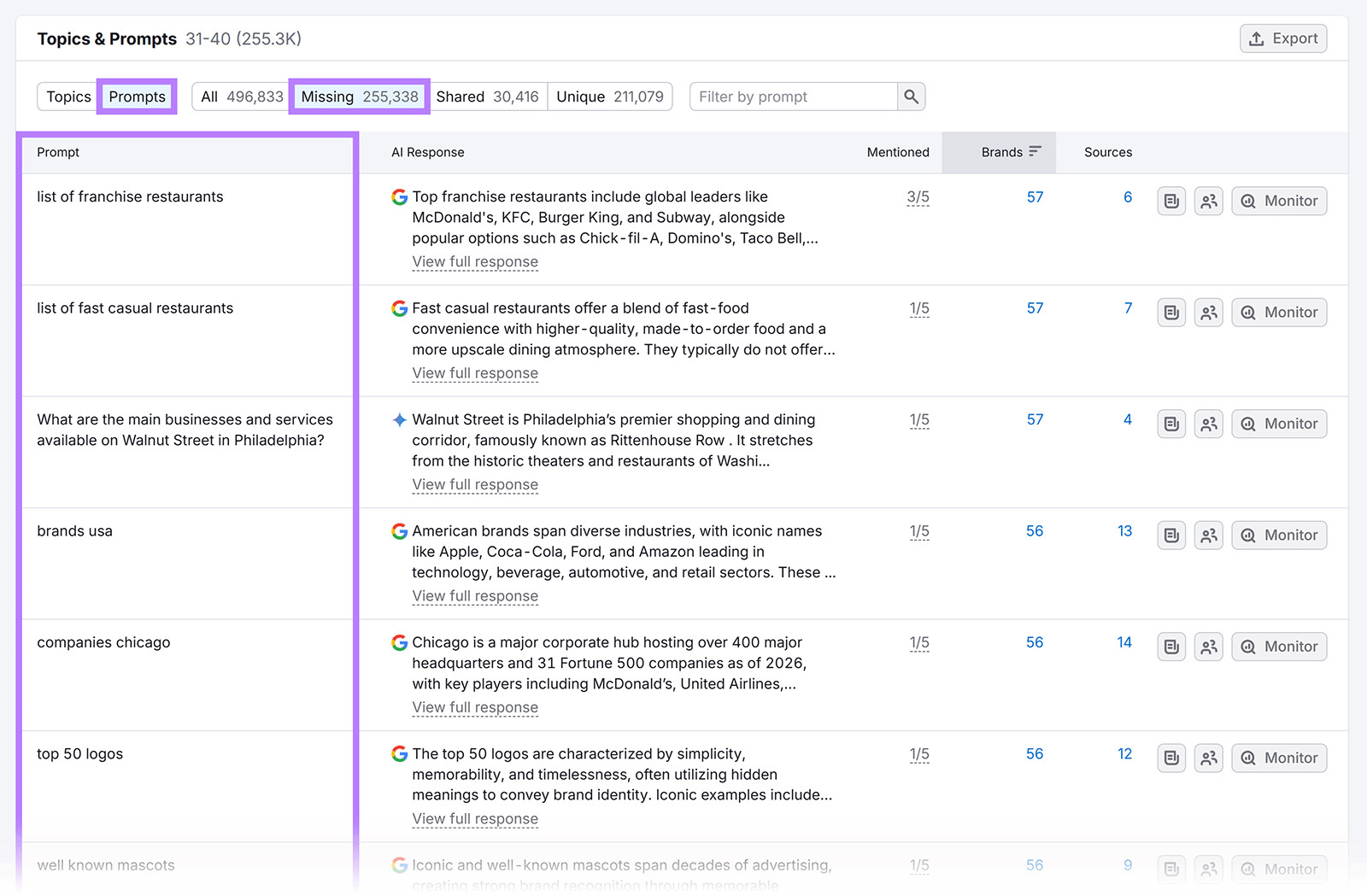
Task: Open the 6 sources for franchise restaurants
Action: click(1128, 197)
